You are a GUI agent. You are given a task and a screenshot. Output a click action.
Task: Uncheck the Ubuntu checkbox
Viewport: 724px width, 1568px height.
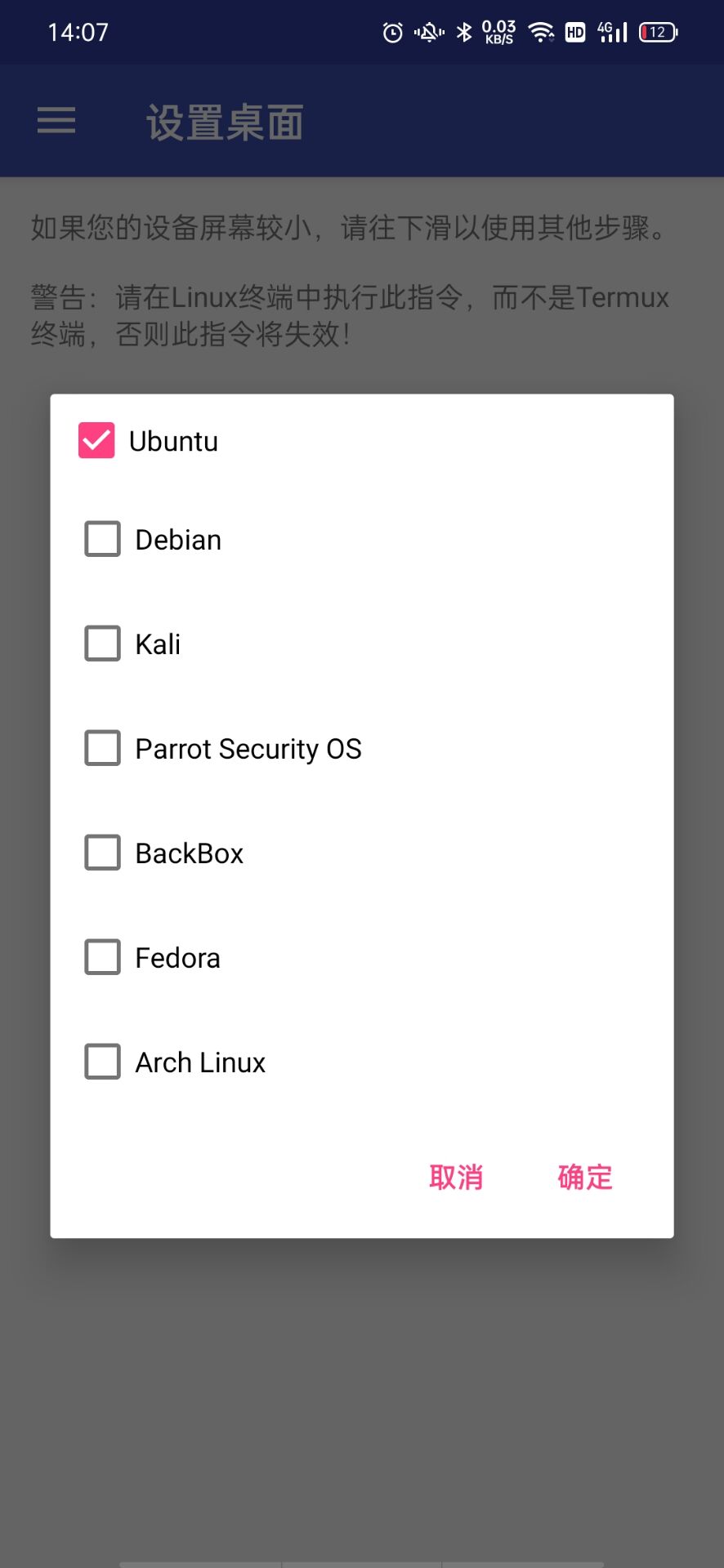click(96, 441)
